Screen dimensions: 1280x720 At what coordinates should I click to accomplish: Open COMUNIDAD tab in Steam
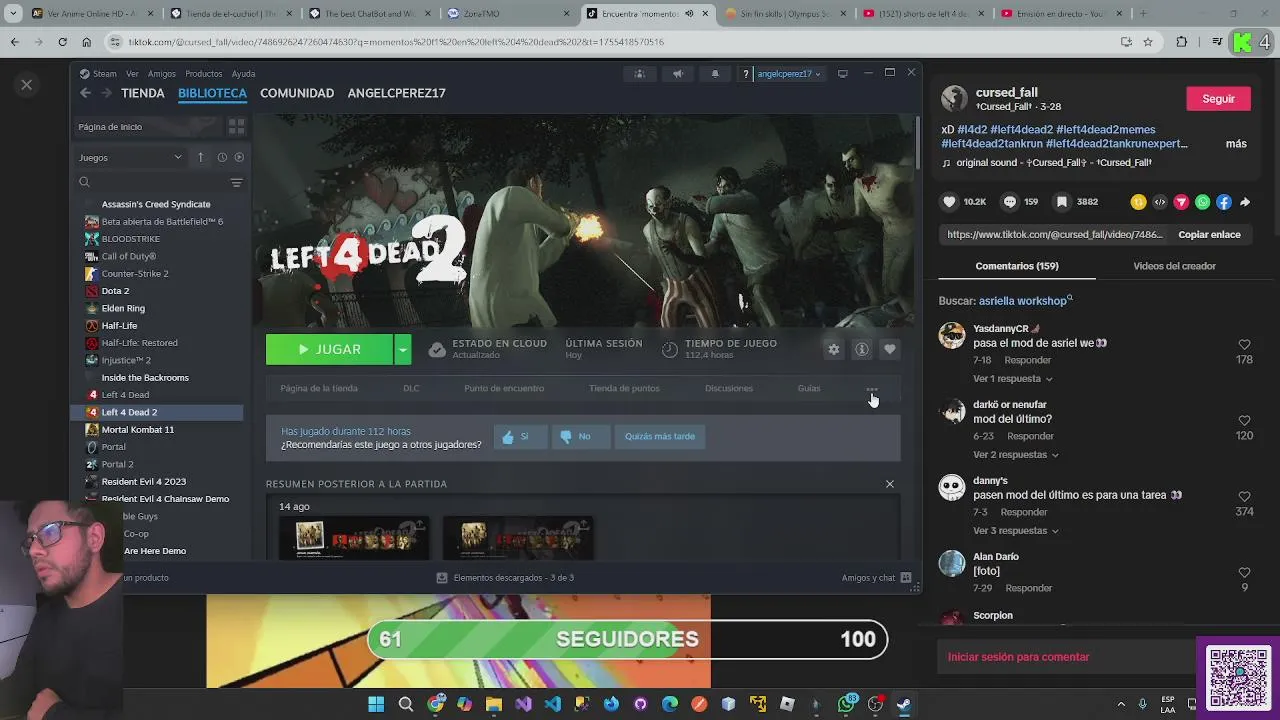pos(297,93)
